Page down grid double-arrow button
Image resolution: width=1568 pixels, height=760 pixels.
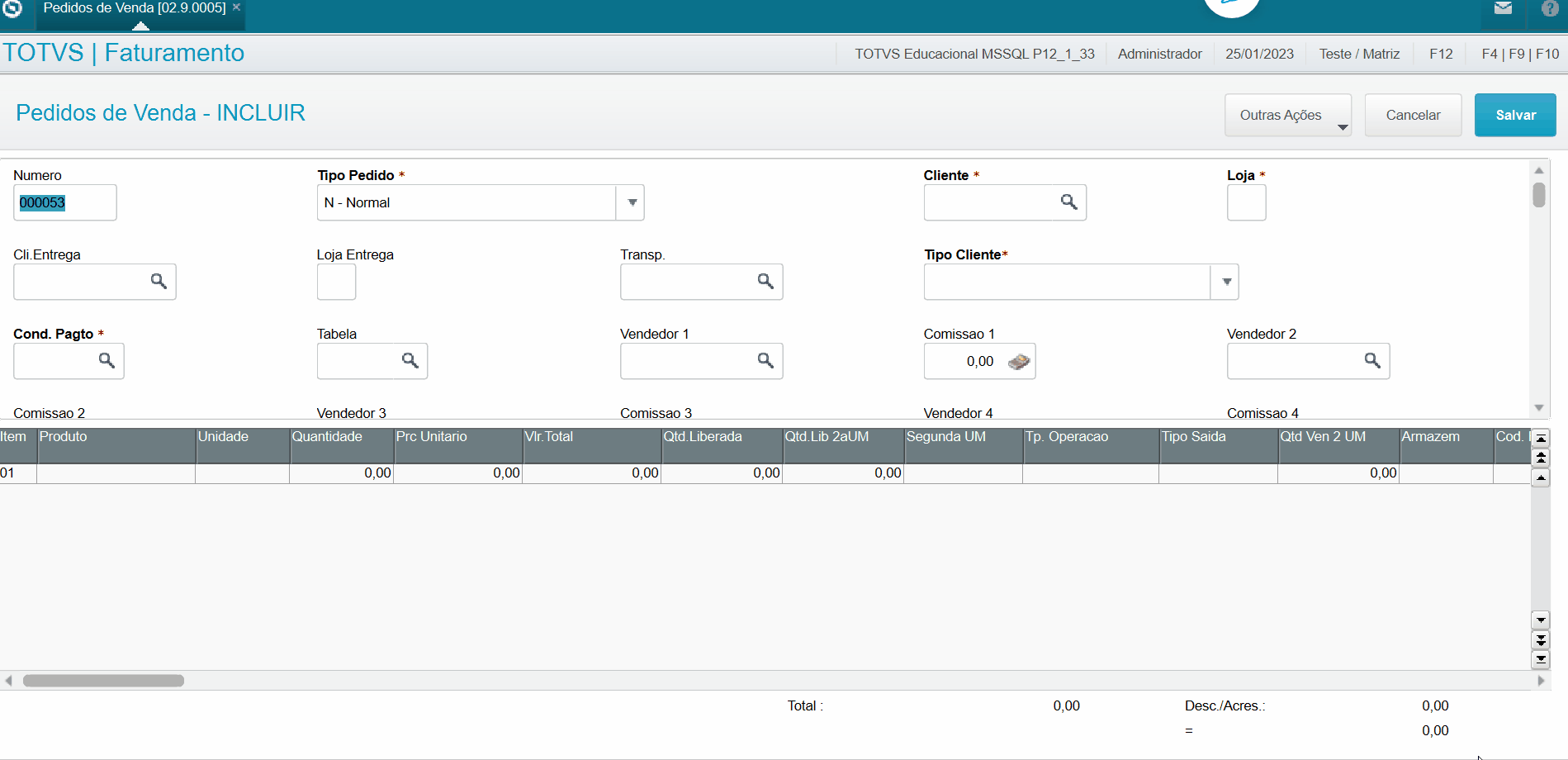tap(1541, 639)
